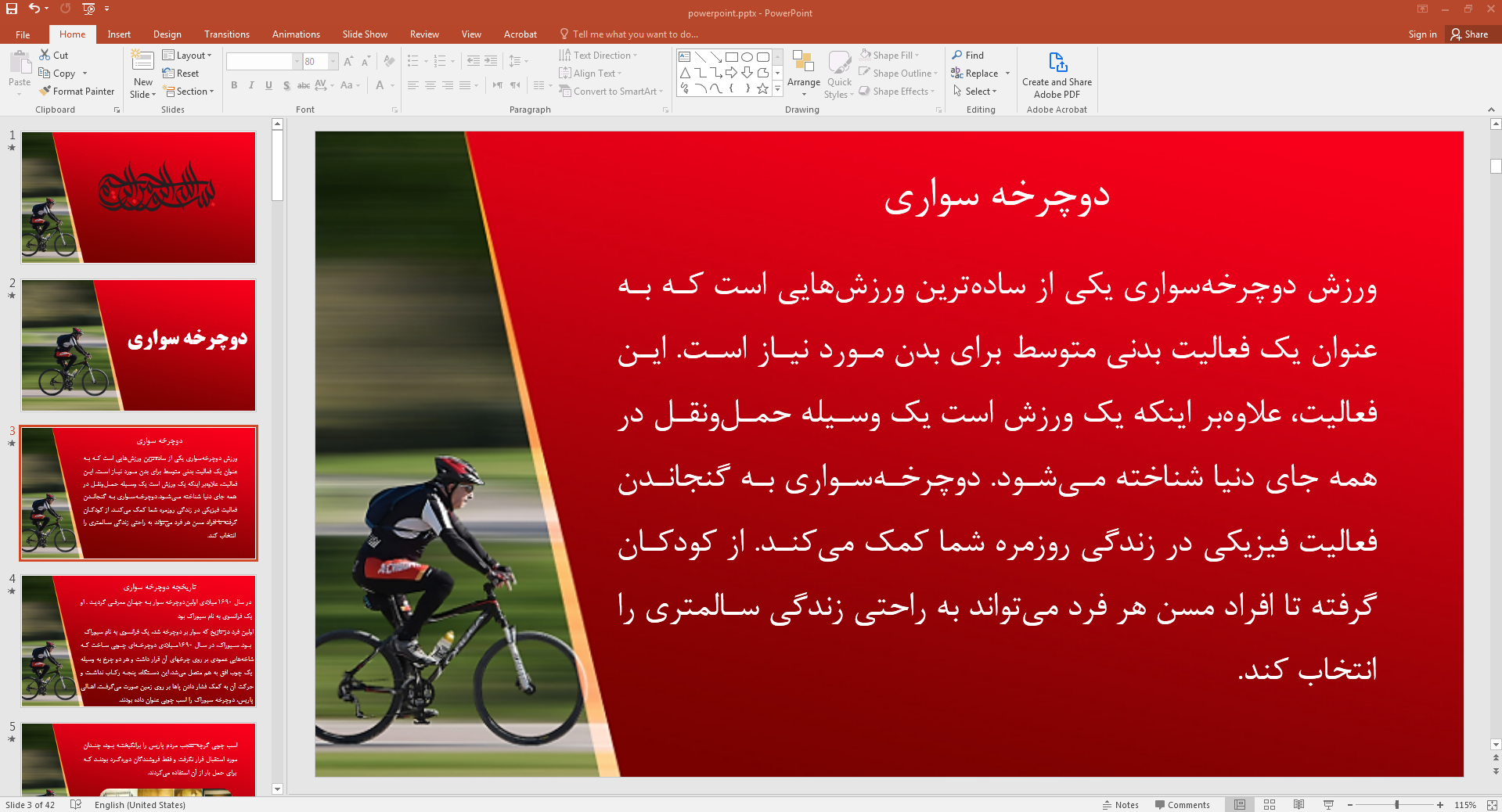Toggle Center text alignment

tap(430, 85)
